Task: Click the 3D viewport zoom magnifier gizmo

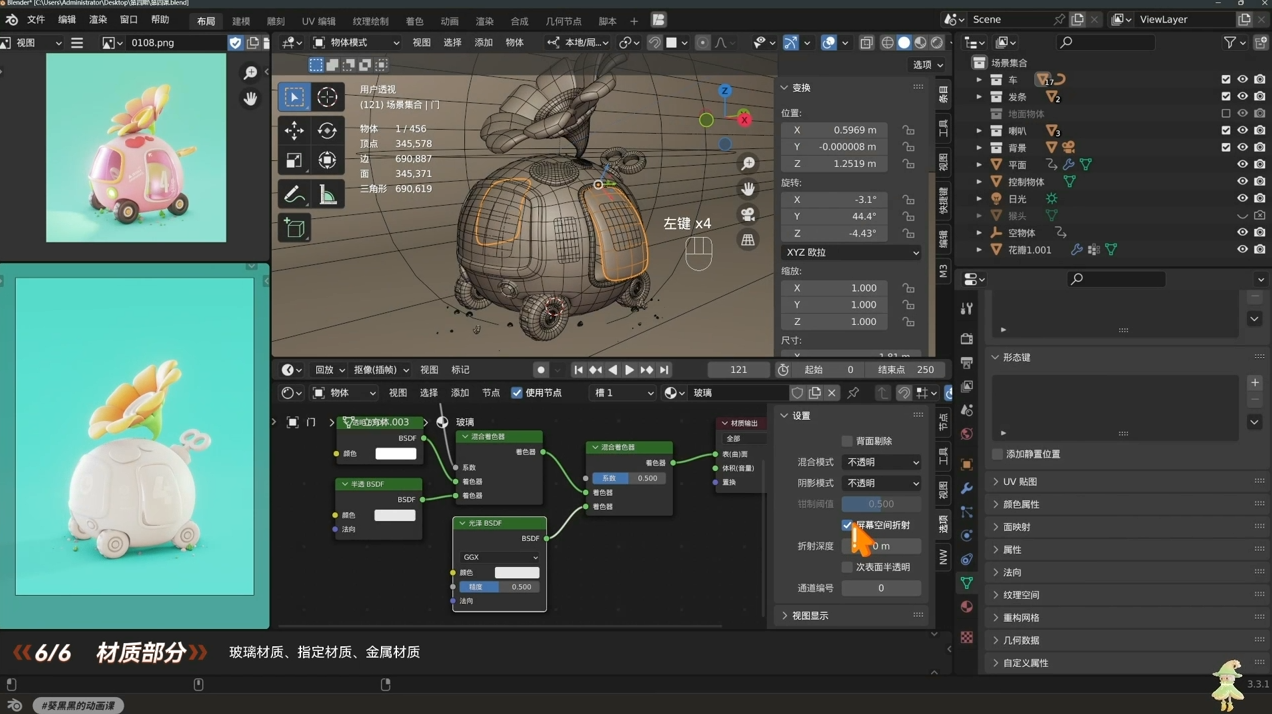Action: pos(747,164)
